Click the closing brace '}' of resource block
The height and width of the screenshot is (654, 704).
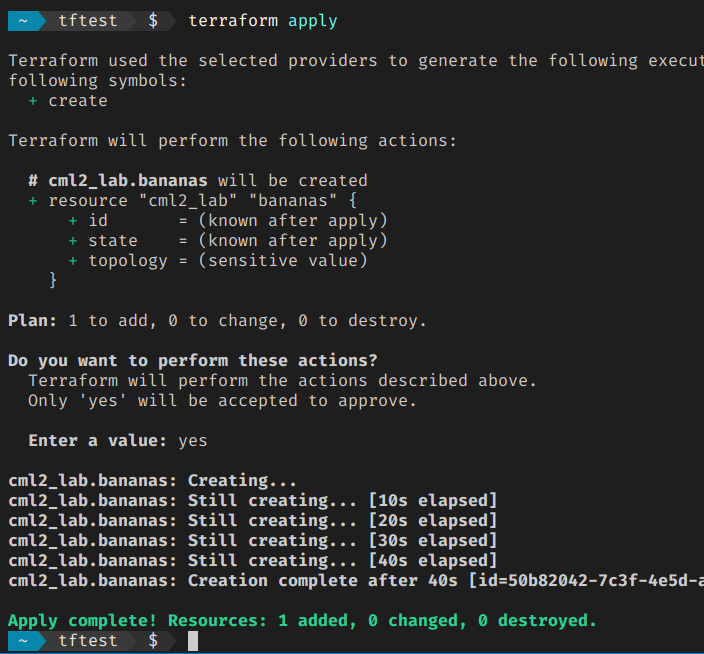coord(53,281)
